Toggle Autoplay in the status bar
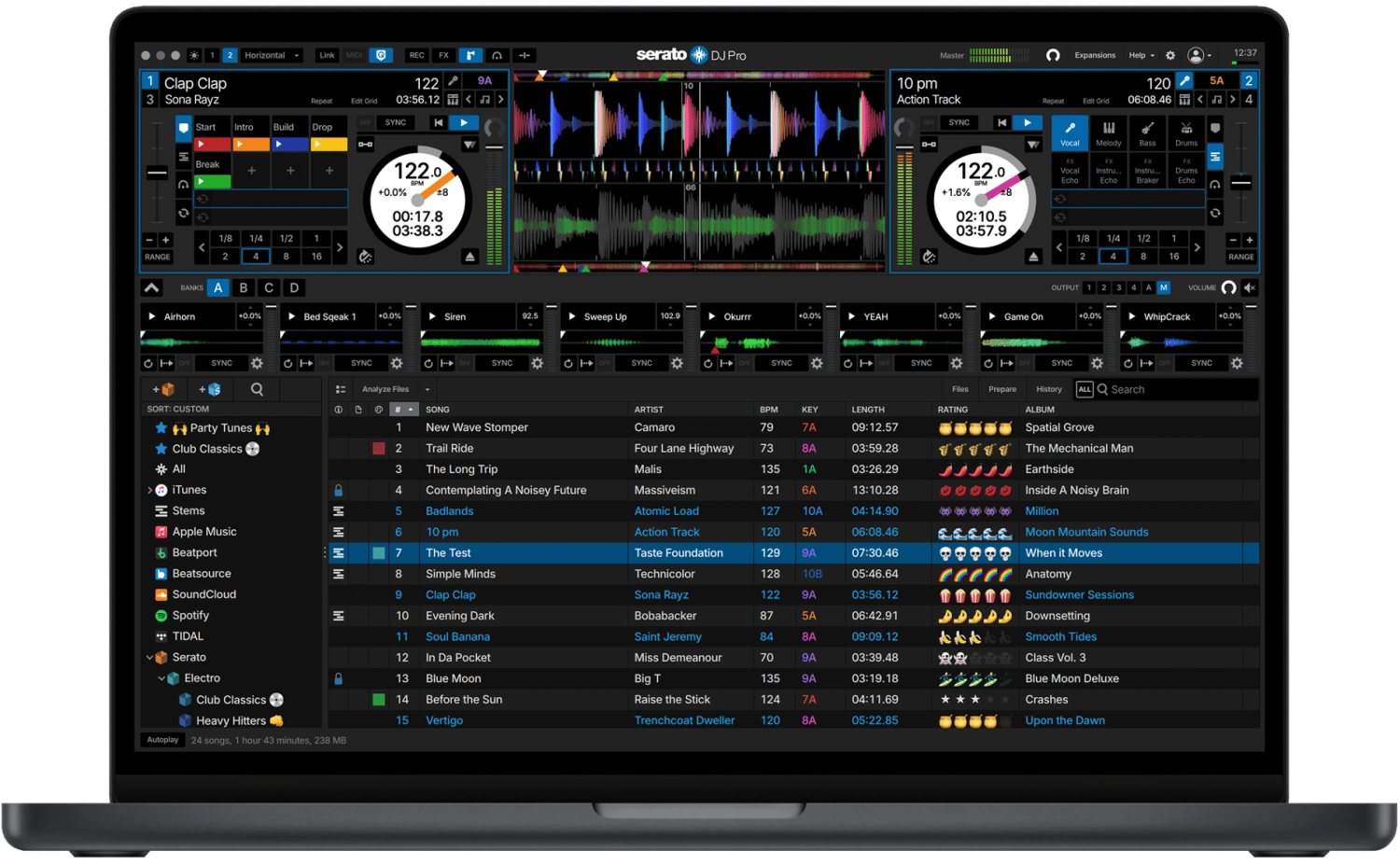The width and height of the screenshot is (1400, 865). [162, 740]
